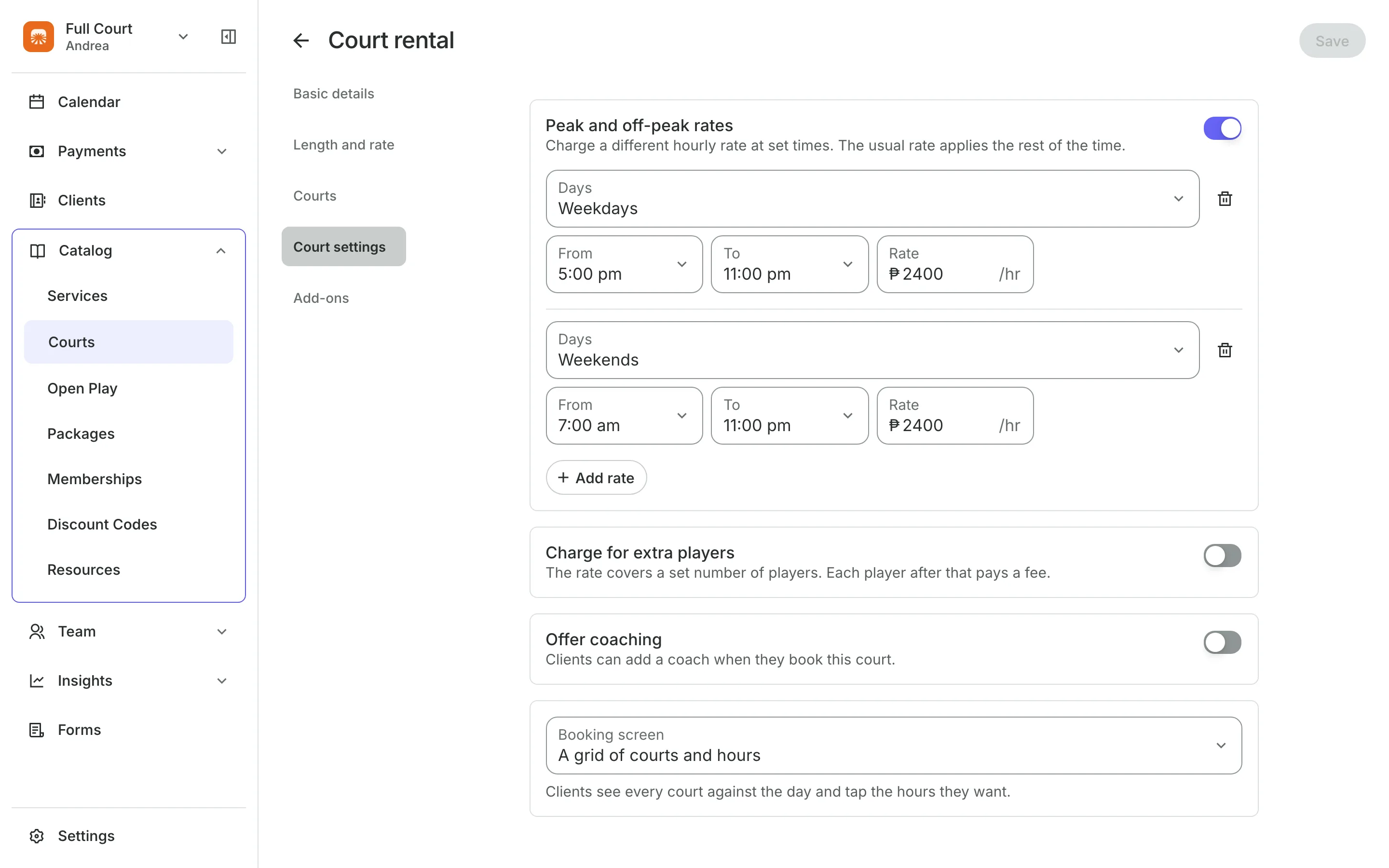Click the Catalog book icon
1389x868 pixels.
[37, 251]
